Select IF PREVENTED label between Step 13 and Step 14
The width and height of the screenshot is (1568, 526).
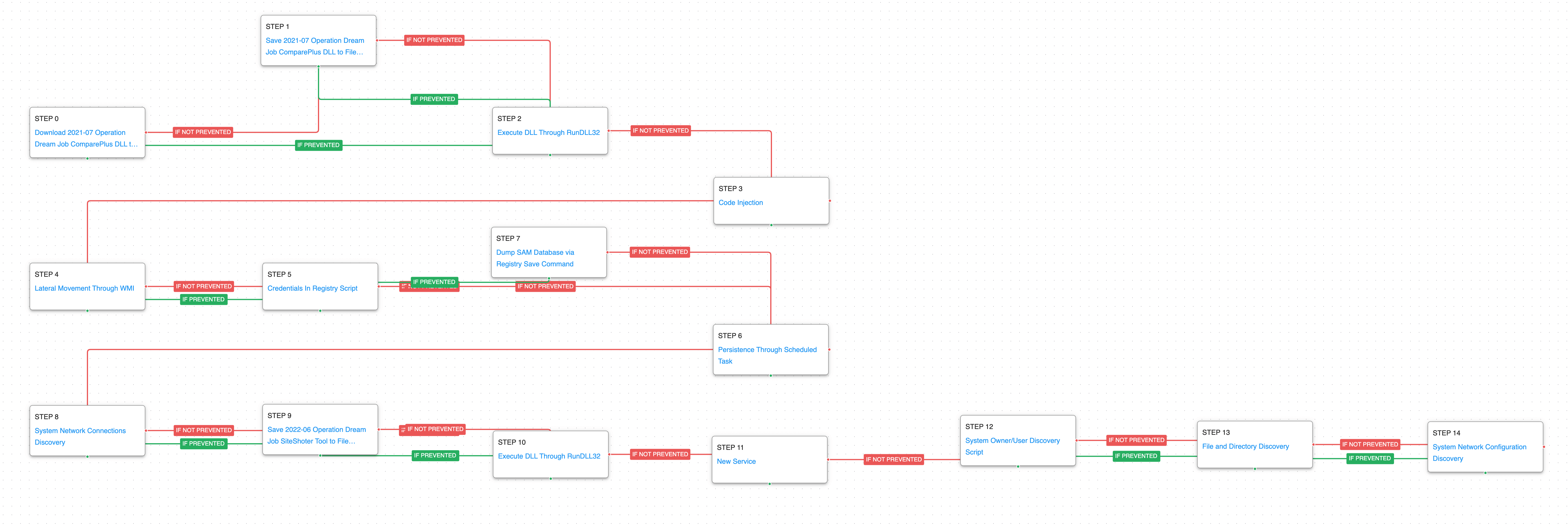[1369, 459]
